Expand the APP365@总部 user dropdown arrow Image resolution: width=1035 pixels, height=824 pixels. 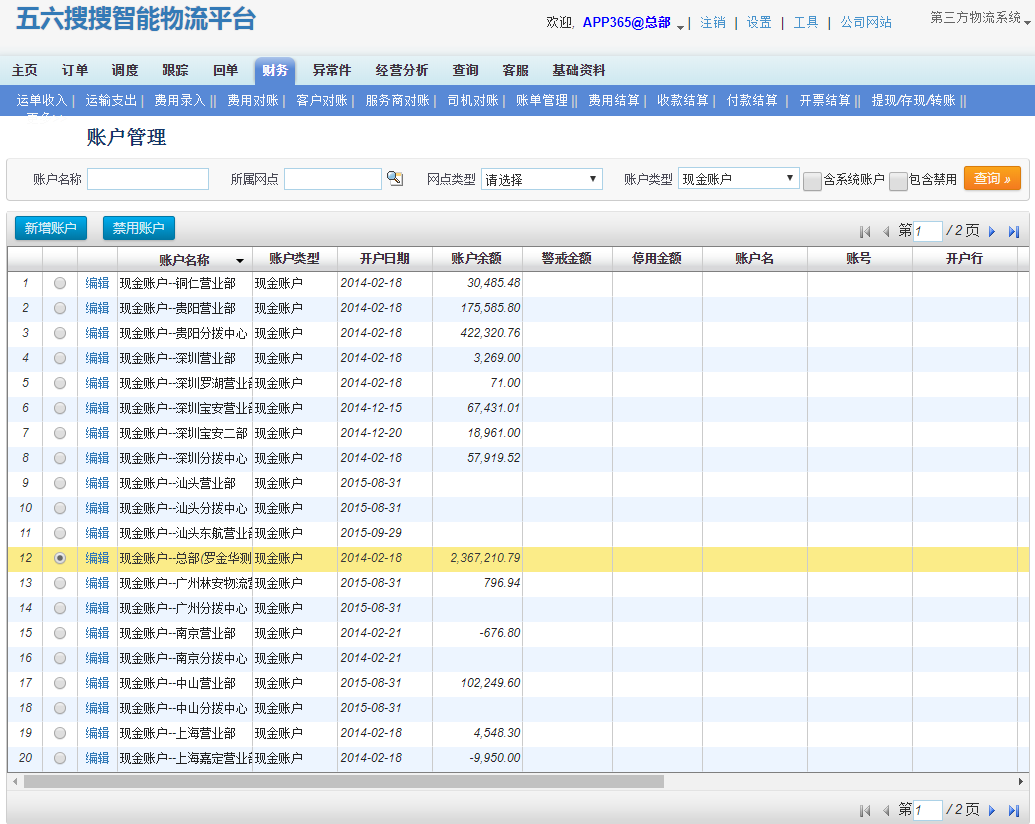[681, 26]
